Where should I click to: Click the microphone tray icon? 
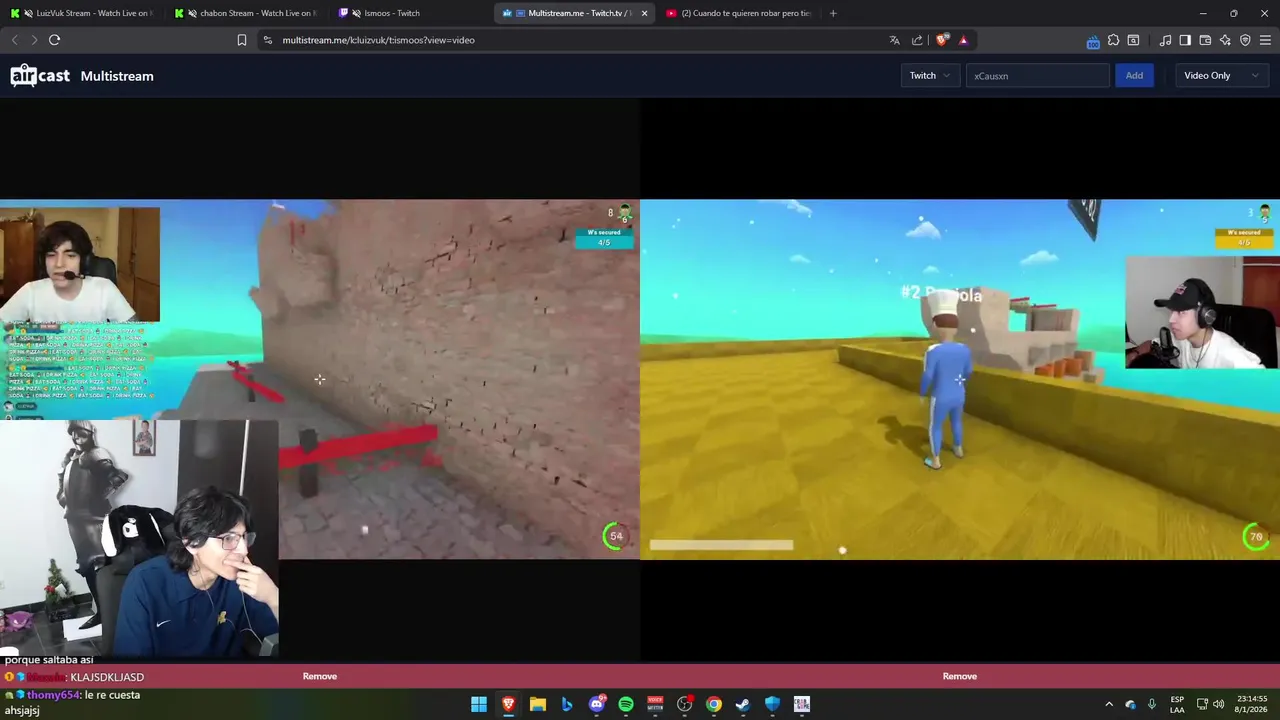pyautogui.click(x=1152, y=704)
